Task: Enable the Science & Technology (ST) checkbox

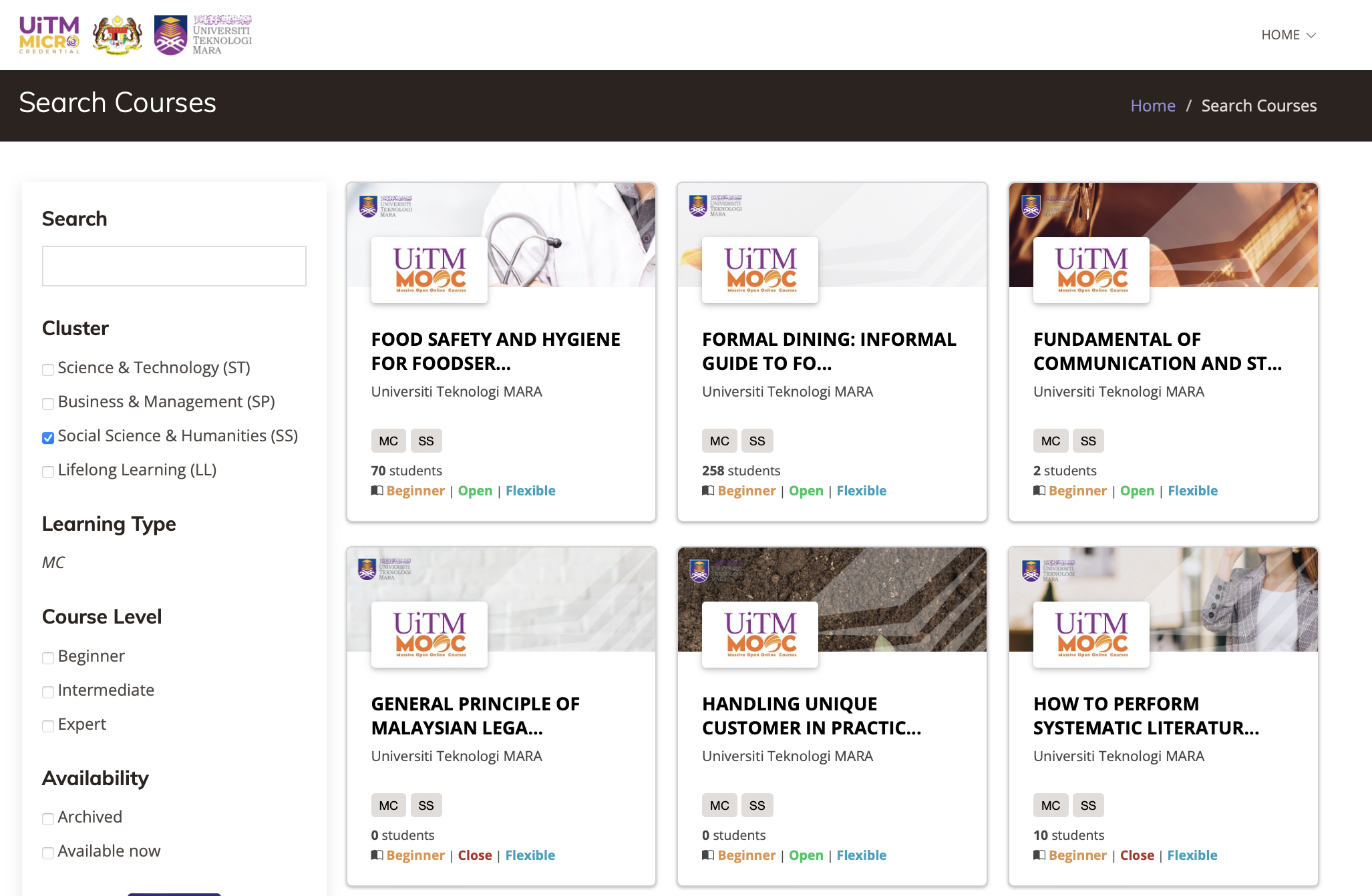Action: tap(48, 370)
